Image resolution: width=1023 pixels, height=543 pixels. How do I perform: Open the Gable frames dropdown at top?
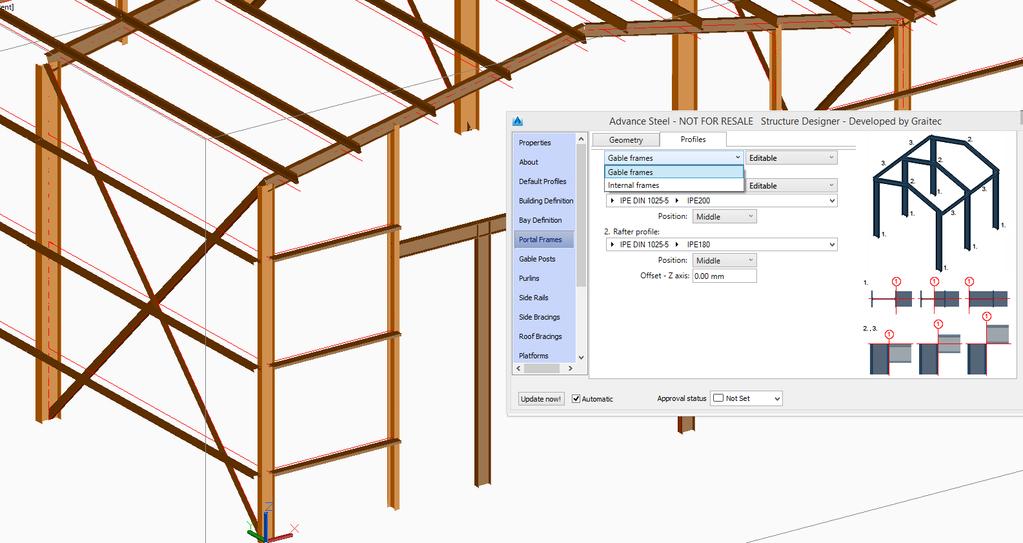tap(673, 157)
